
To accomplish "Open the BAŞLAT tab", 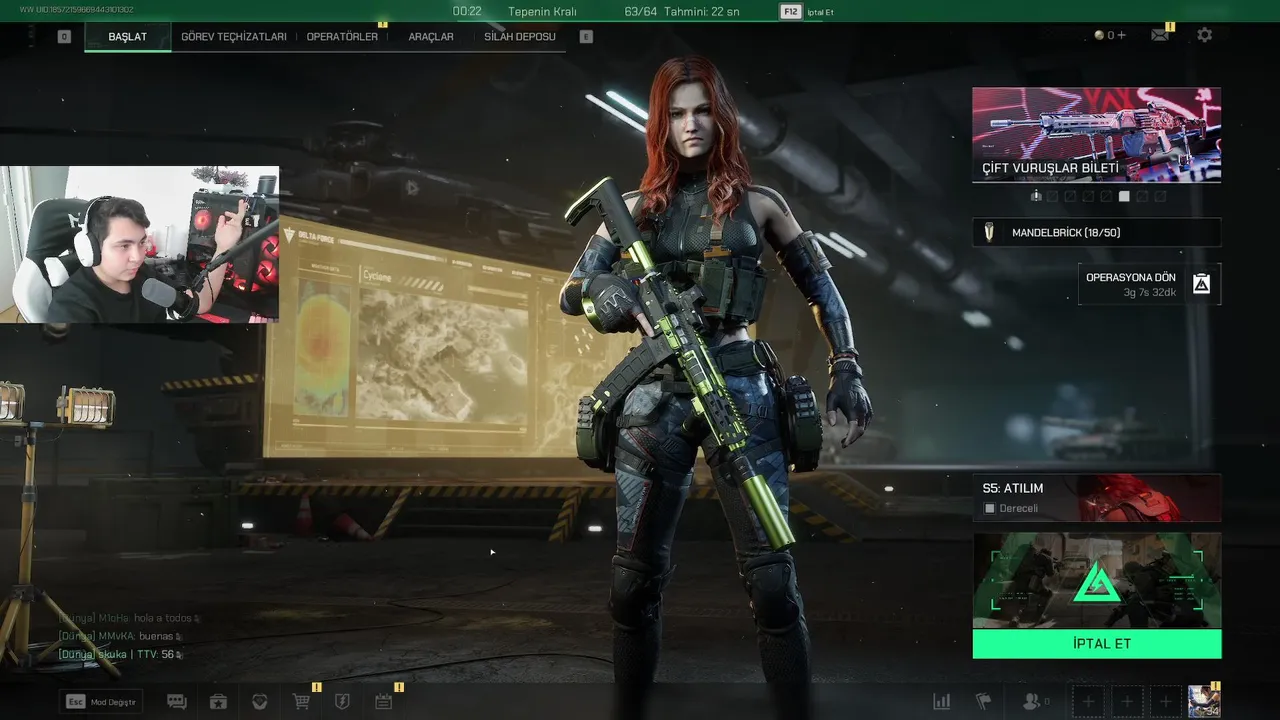I will click(127, 37).
